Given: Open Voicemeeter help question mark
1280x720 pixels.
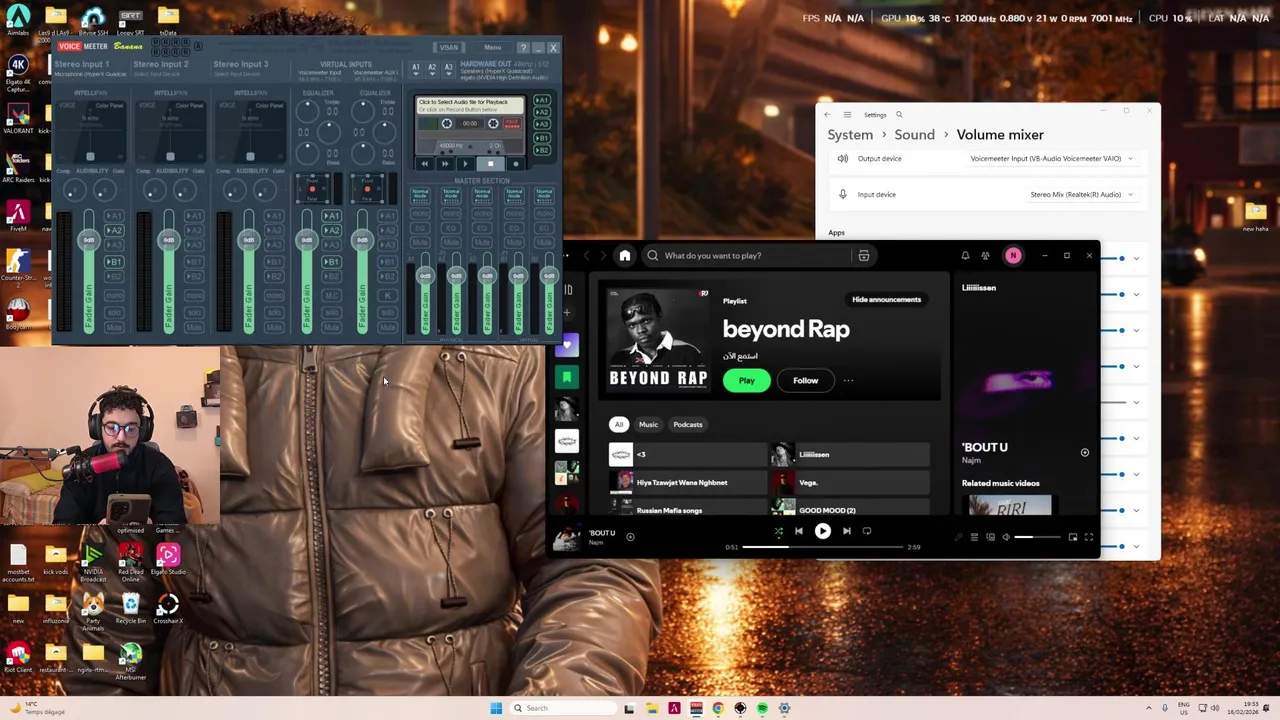Looking at the screenshot, I should click(523, 47).
